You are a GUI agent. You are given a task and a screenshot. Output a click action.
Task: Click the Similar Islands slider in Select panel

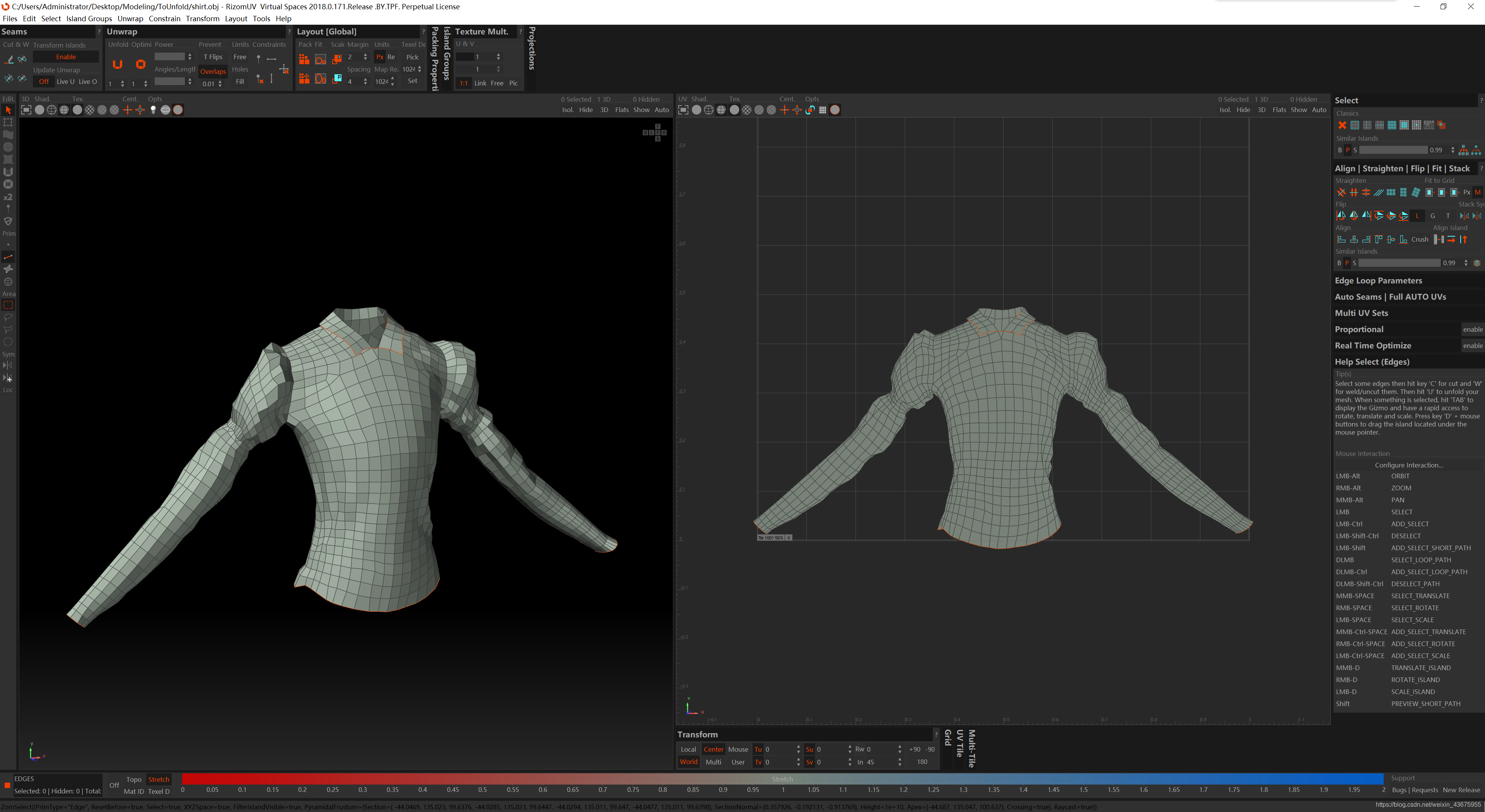(x=1393, y=150)
